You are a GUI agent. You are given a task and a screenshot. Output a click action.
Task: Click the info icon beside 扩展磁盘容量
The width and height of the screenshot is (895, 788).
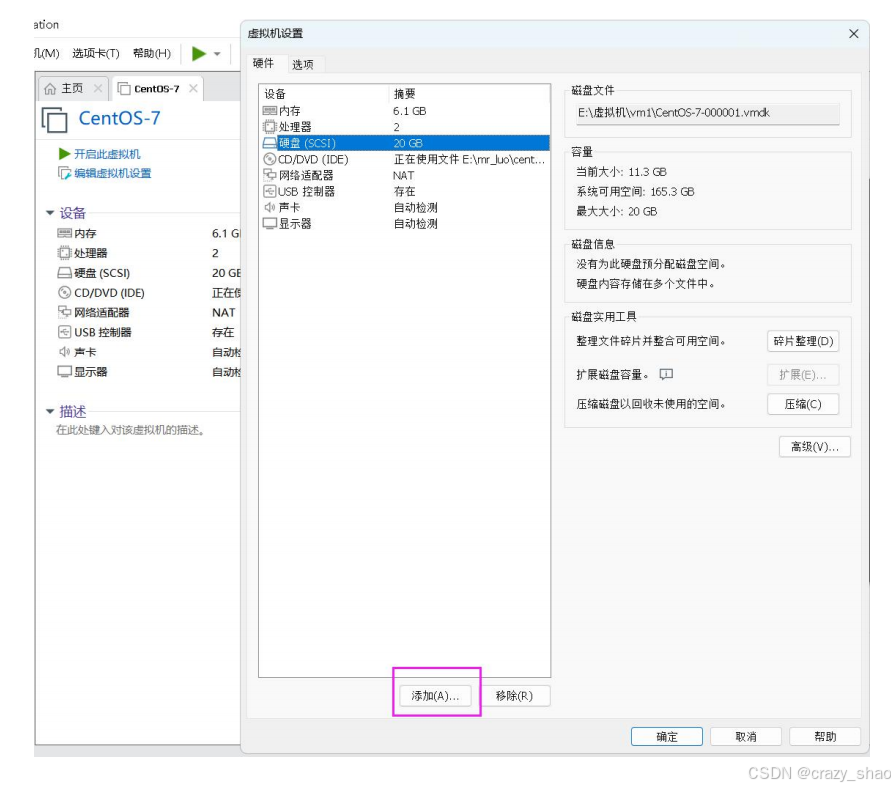(666, 374)
